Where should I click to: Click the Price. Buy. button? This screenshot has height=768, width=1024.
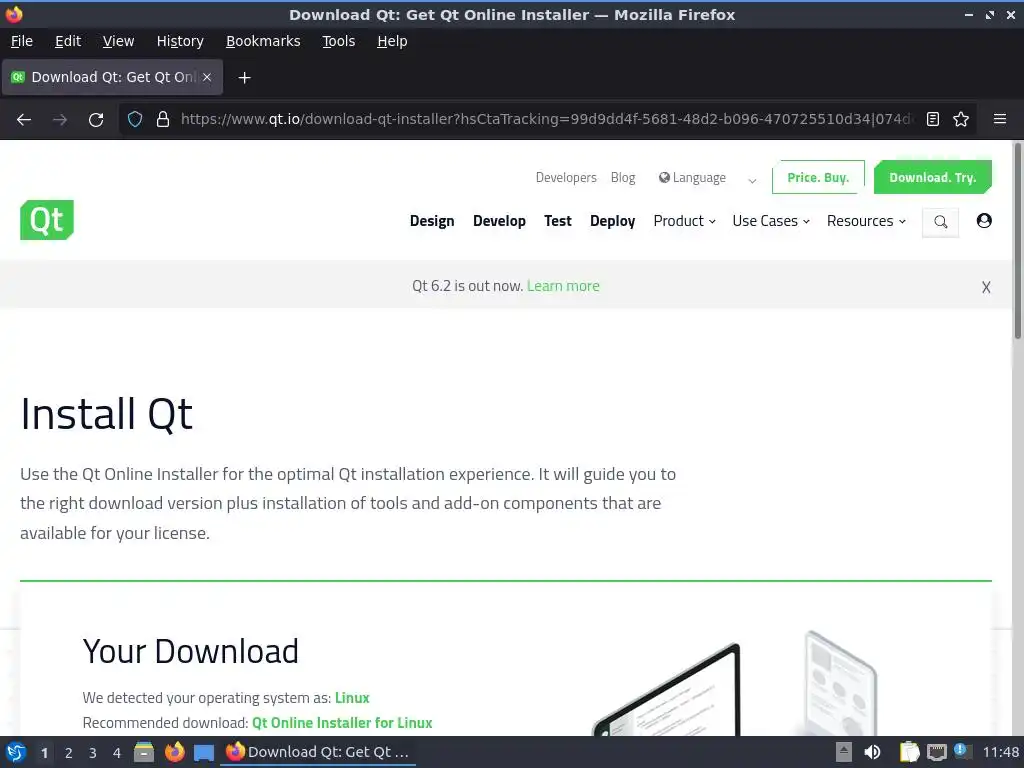click(x=818, y=177)
